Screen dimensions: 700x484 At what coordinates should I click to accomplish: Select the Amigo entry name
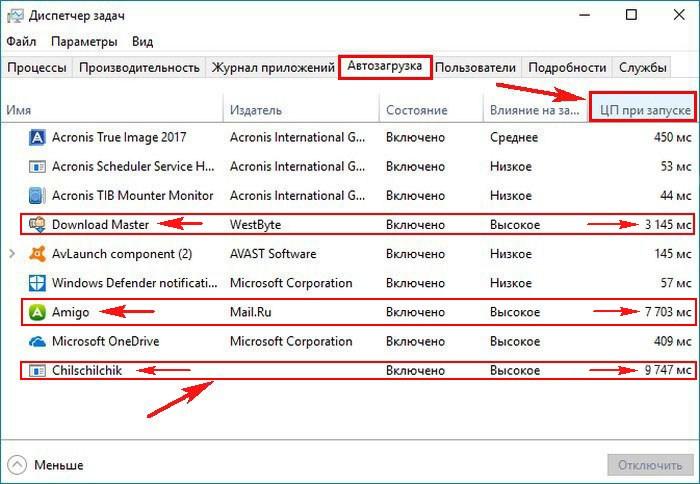coord(71,312)
